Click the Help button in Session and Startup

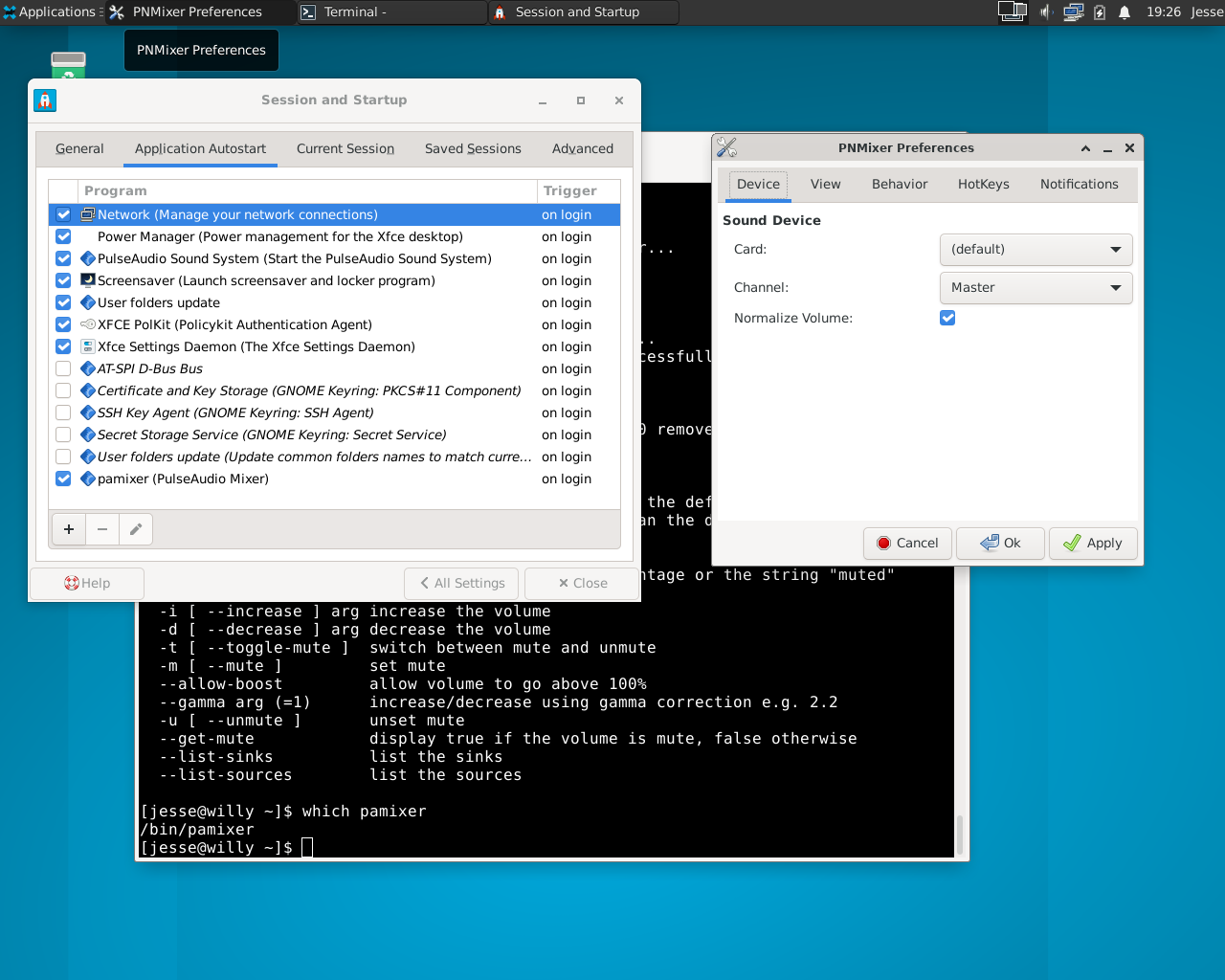point(87,583)
